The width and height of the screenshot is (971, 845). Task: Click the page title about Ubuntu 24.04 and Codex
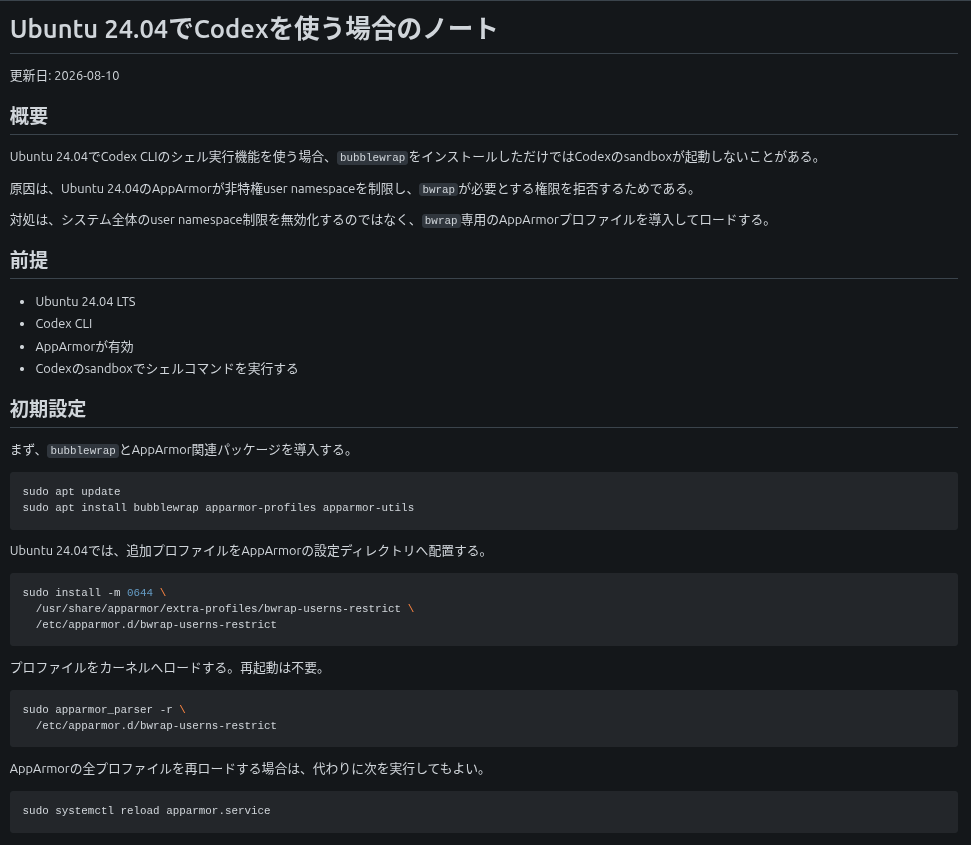[x=253, y=29]
